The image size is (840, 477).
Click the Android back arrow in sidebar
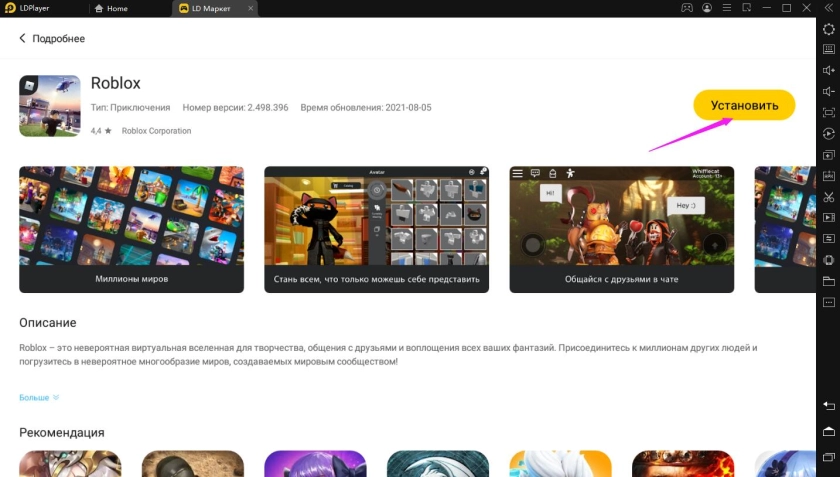(829, 405)
